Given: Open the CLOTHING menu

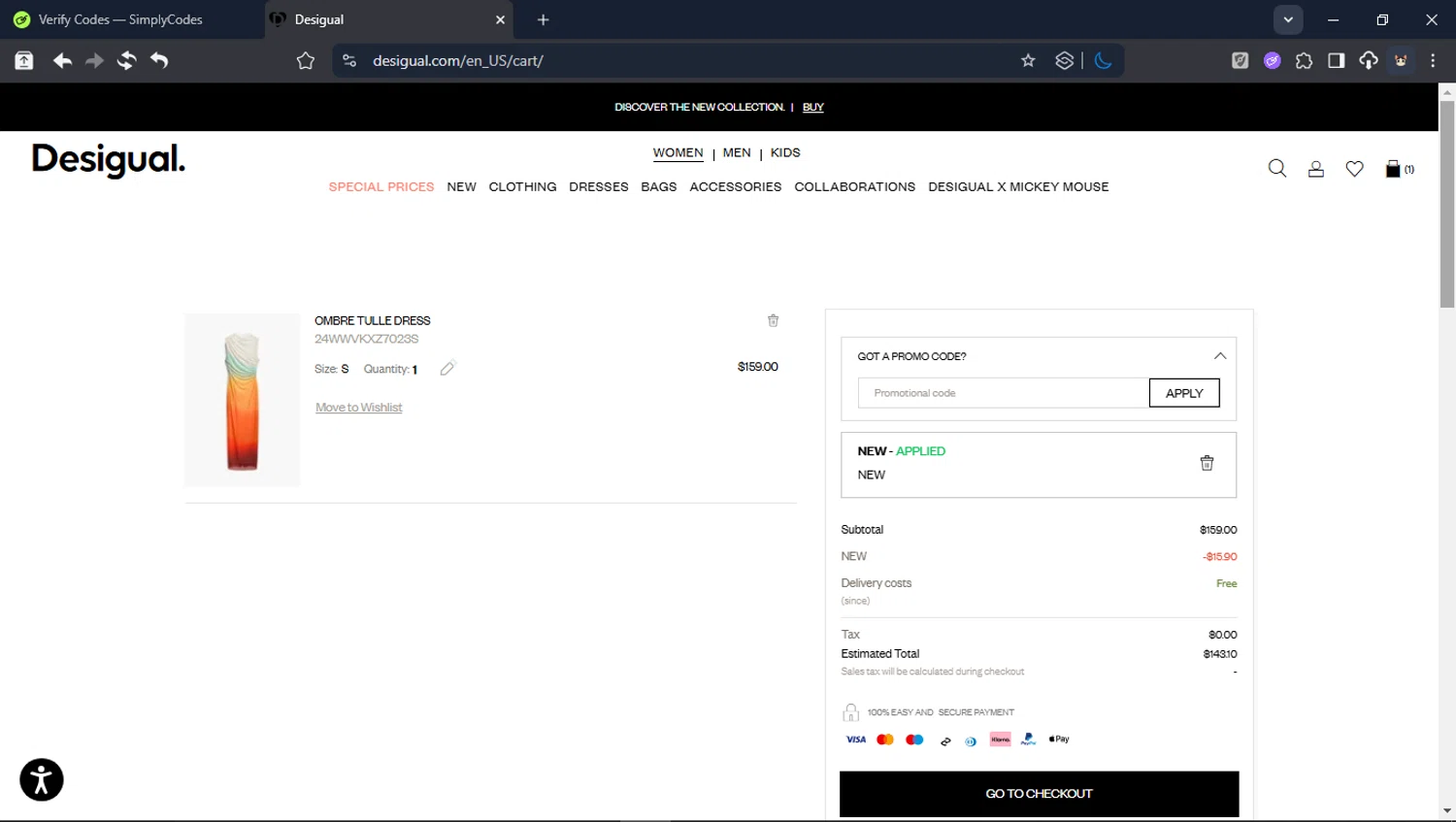Looking at the screenshot, I should pos(522,186).
